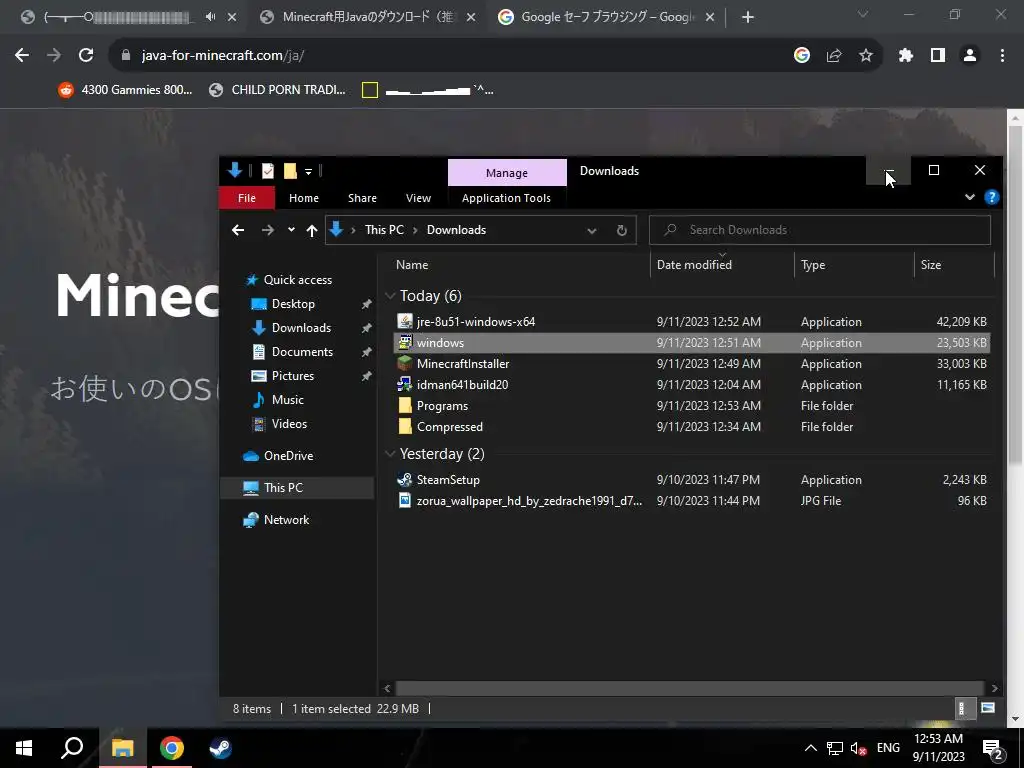Go back in File Explorer
Image resolution: width=1024 pixels, height=768 pixels.
point(238,230)
